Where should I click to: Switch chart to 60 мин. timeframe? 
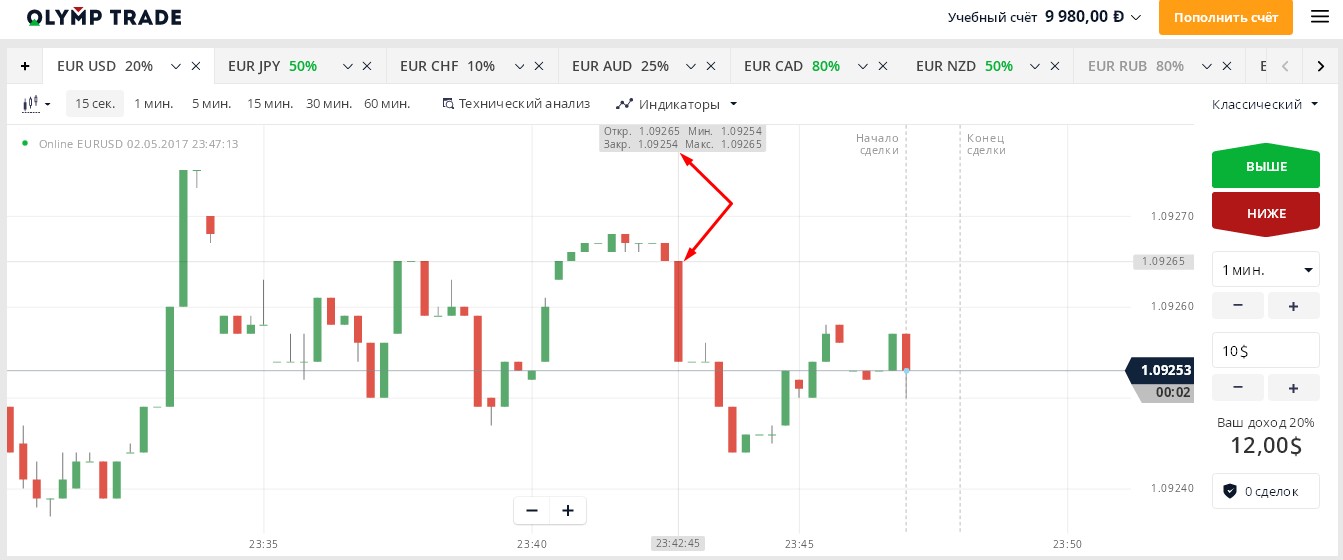(x=387, y=103)
